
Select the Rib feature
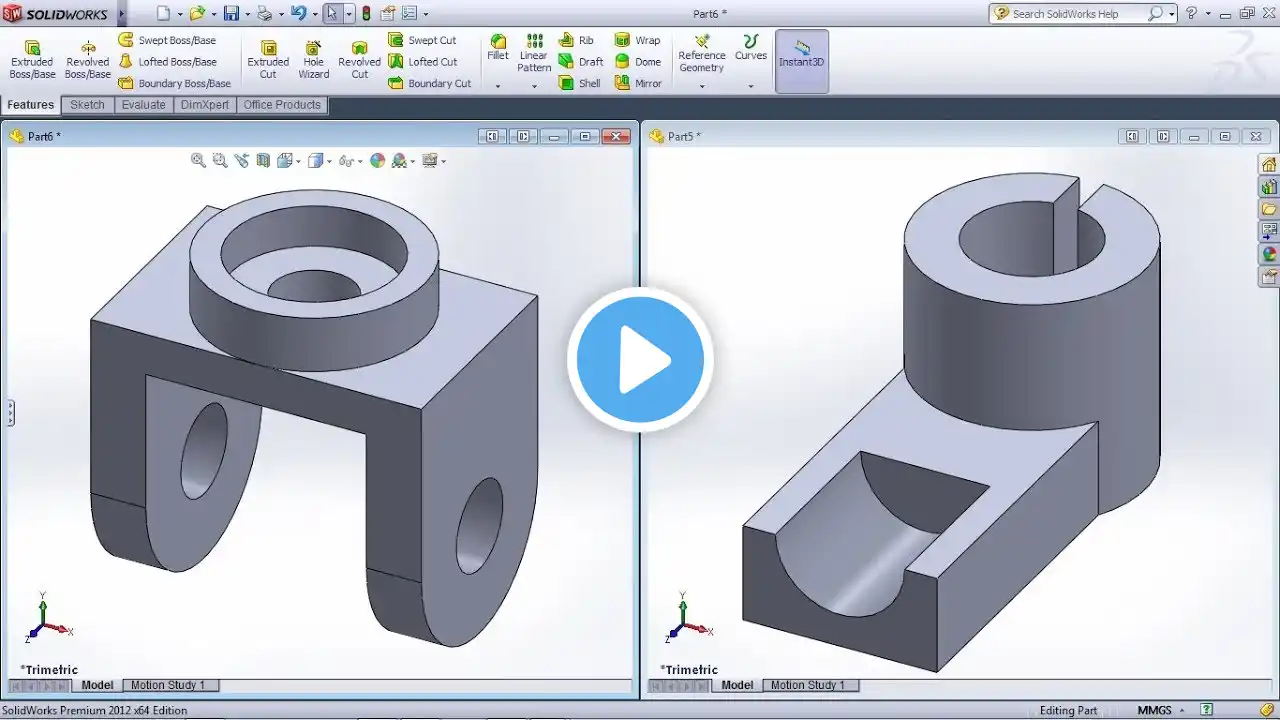click(x=576, y=40)
